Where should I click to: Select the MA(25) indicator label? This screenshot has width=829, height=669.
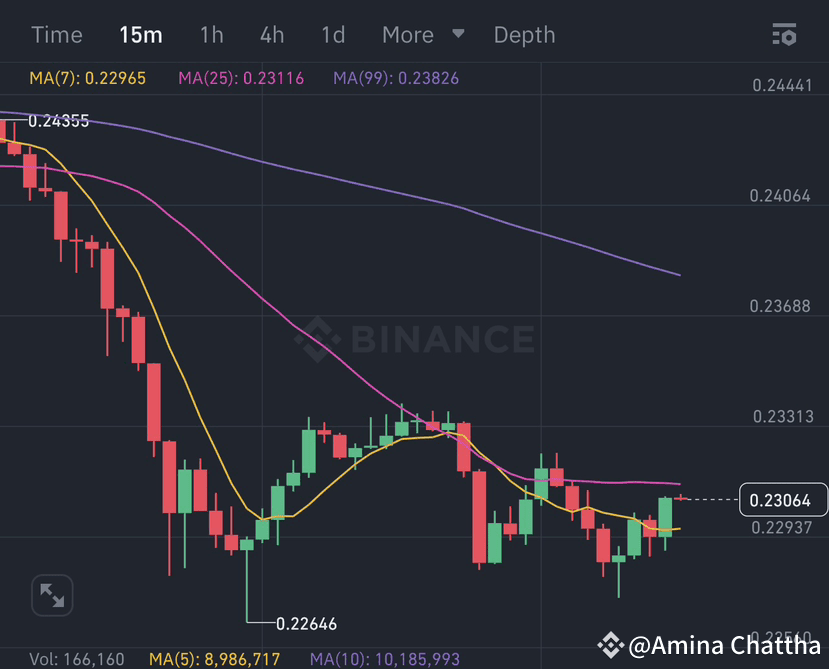point(240,76)
